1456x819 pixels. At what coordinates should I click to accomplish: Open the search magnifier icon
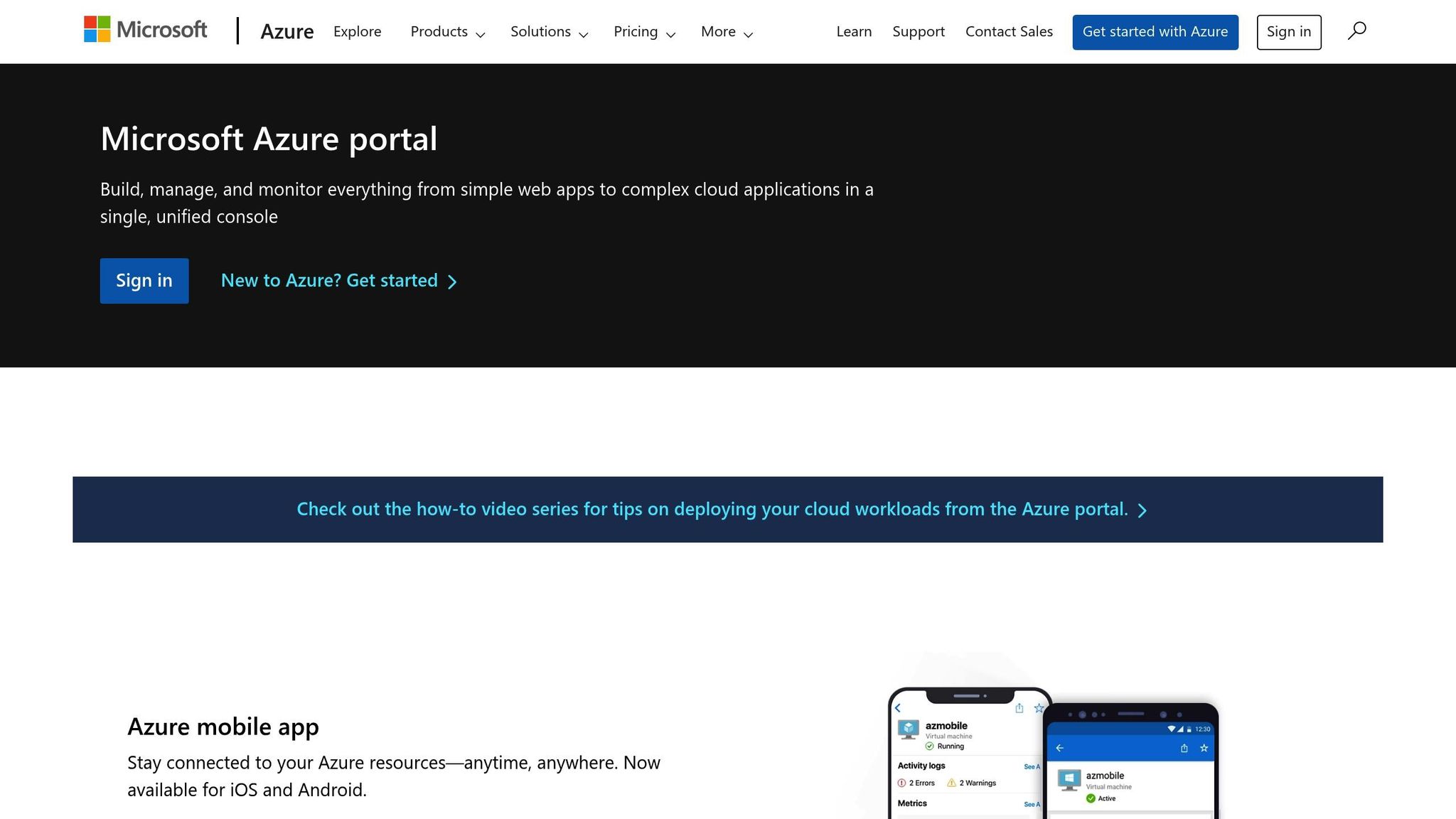click(x=1356, y=31)
